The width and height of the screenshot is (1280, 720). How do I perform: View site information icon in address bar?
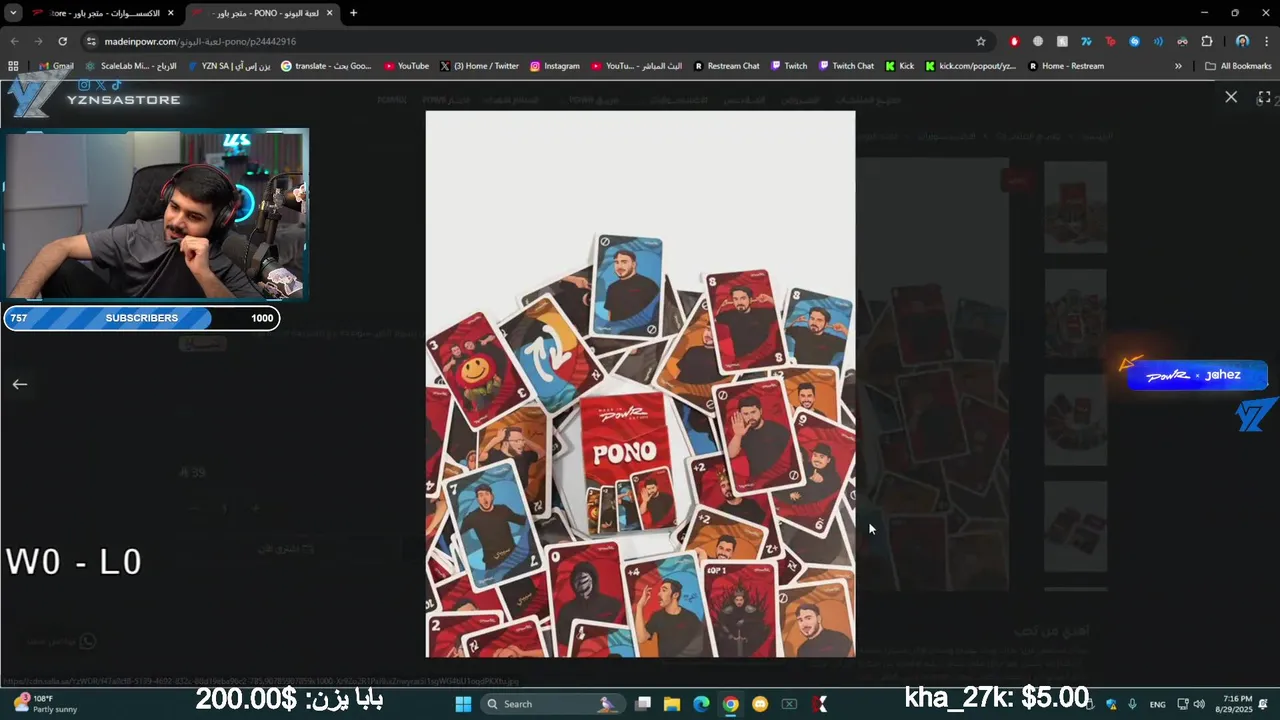(x=91, y=41)
